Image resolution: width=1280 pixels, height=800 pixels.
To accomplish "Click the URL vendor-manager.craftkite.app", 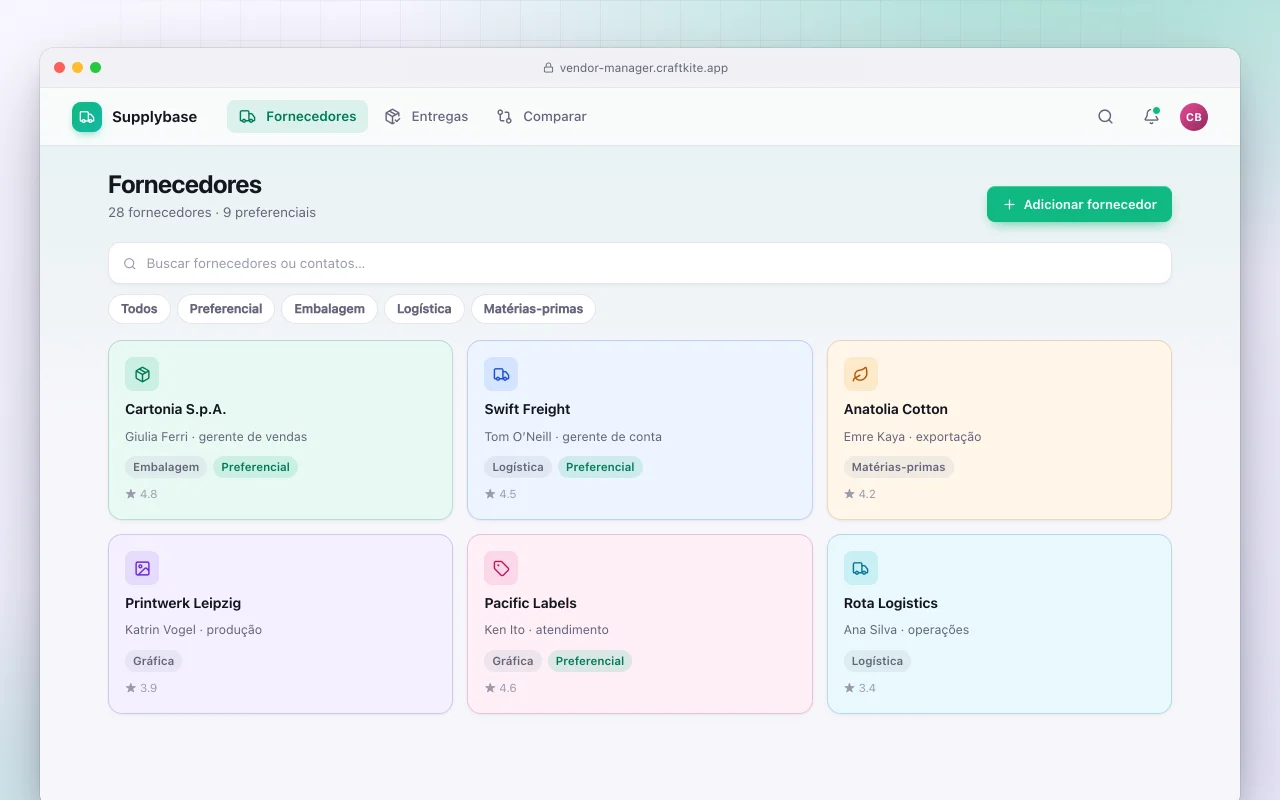I will (x=644, y=68).
